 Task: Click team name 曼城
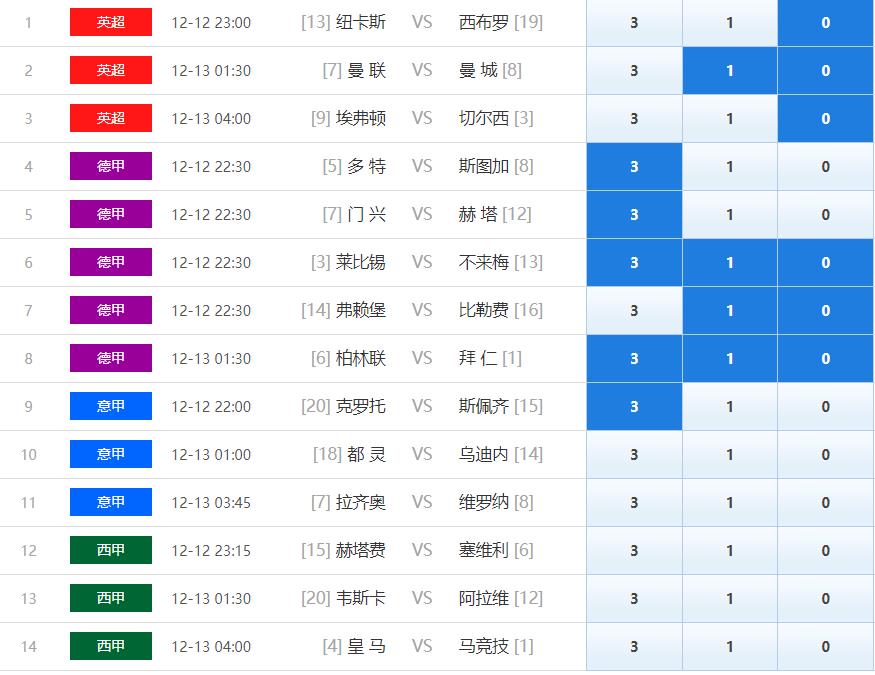[478, 70]
